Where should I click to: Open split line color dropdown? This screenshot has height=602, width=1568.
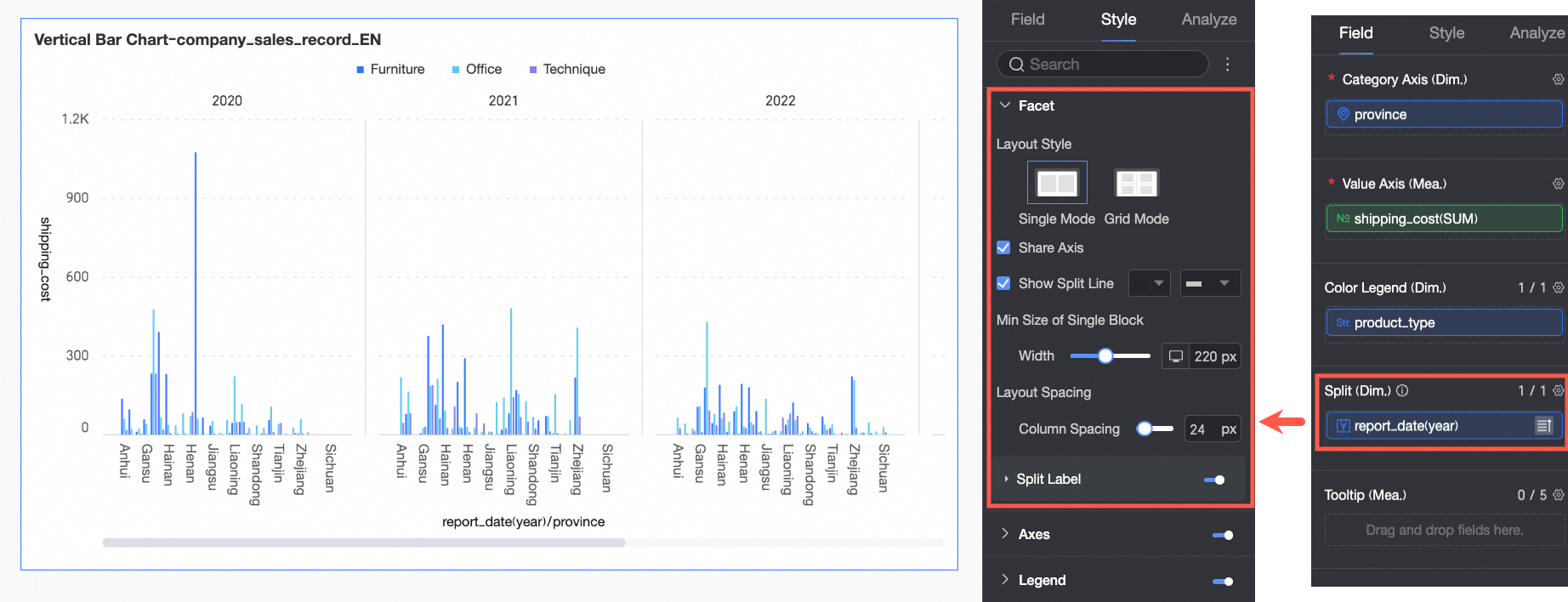coord(1150,283)
